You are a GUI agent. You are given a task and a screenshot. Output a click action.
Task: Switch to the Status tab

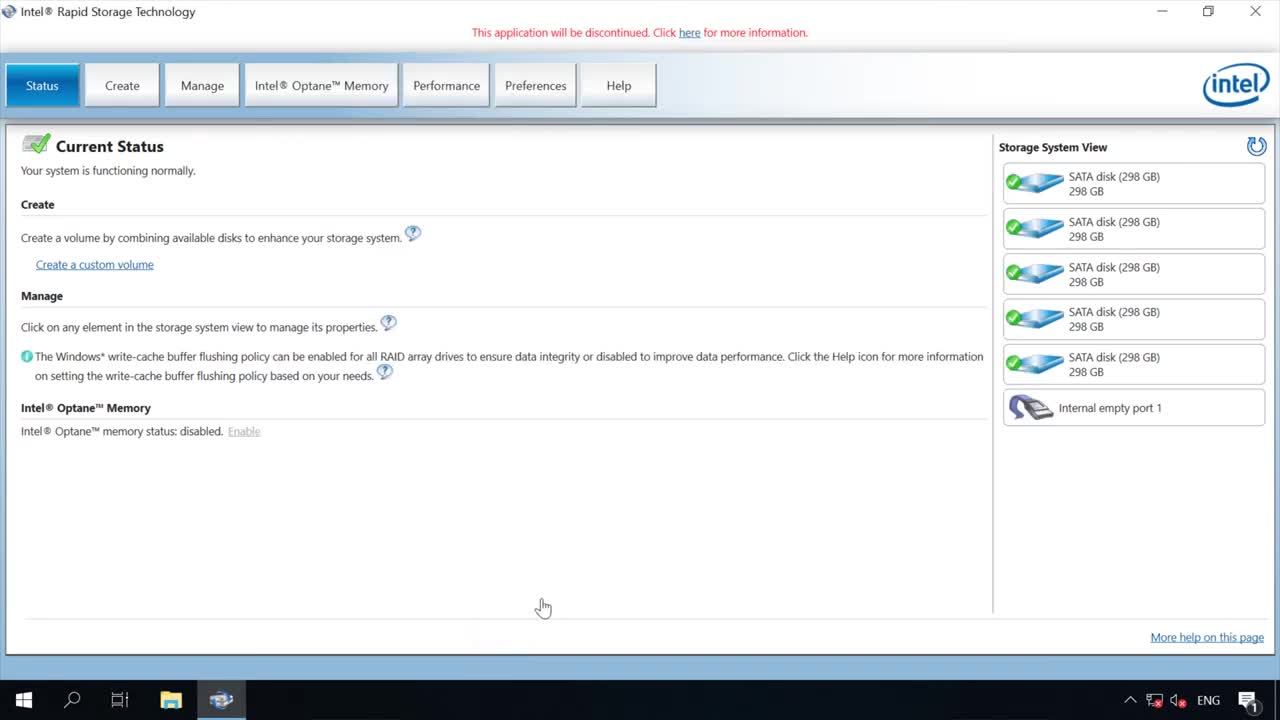42,86
